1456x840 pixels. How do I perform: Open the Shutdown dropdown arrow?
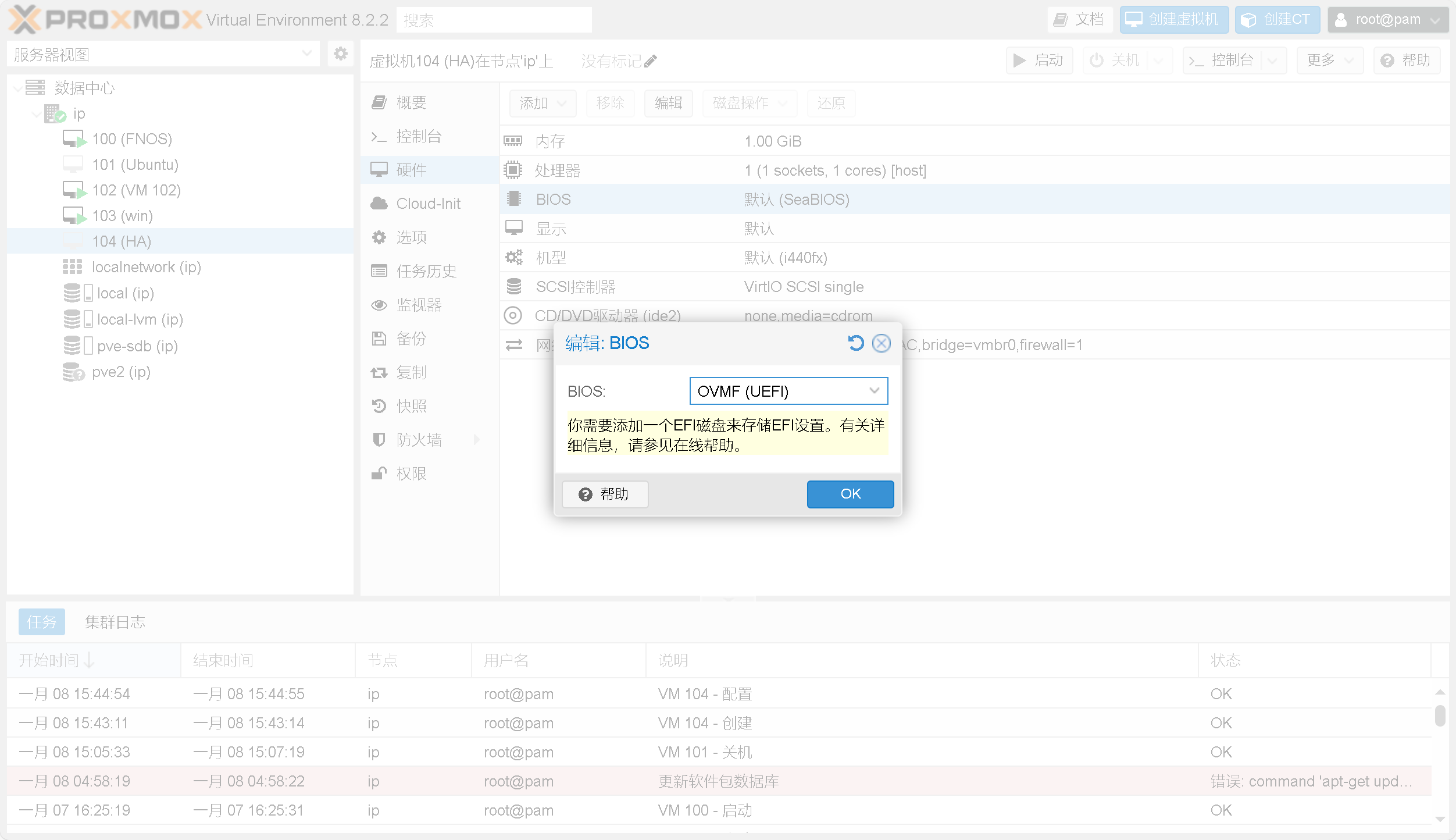[x=1159, y=60]
